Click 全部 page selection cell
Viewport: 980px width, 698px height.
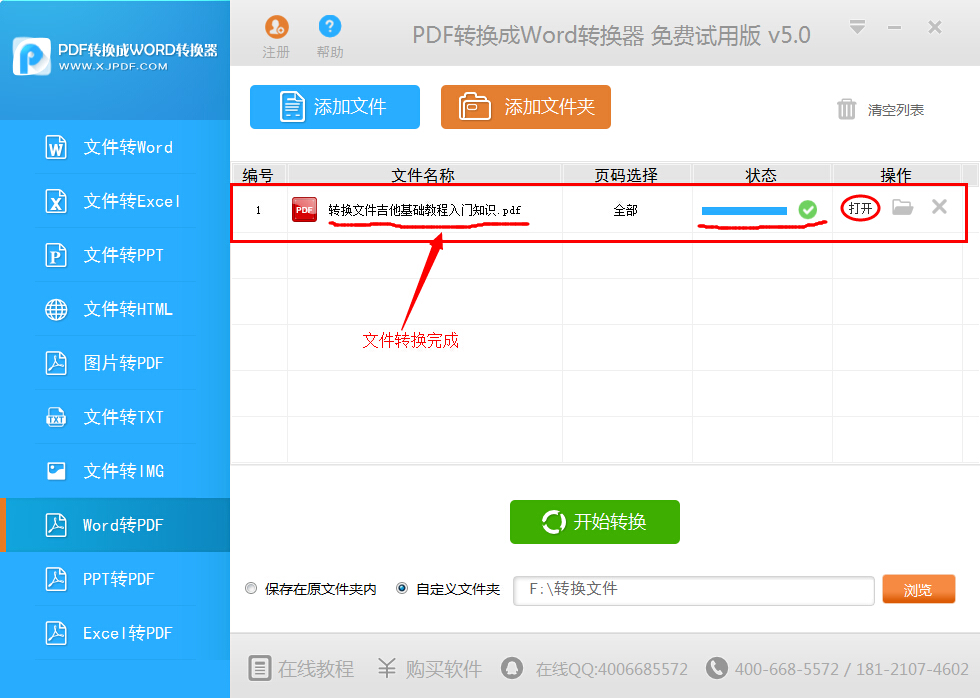pos(626,210)
